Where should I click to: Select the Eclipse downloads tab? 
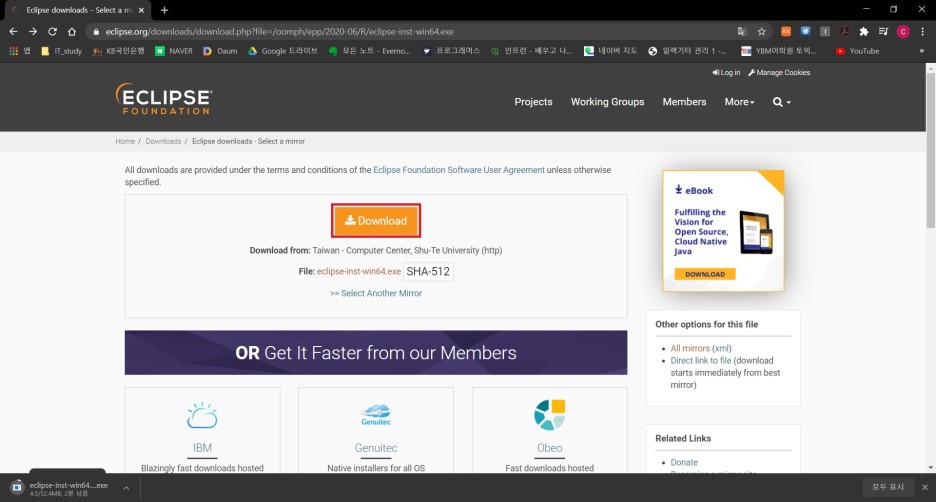pyautogui.click(x=78, y=10)
